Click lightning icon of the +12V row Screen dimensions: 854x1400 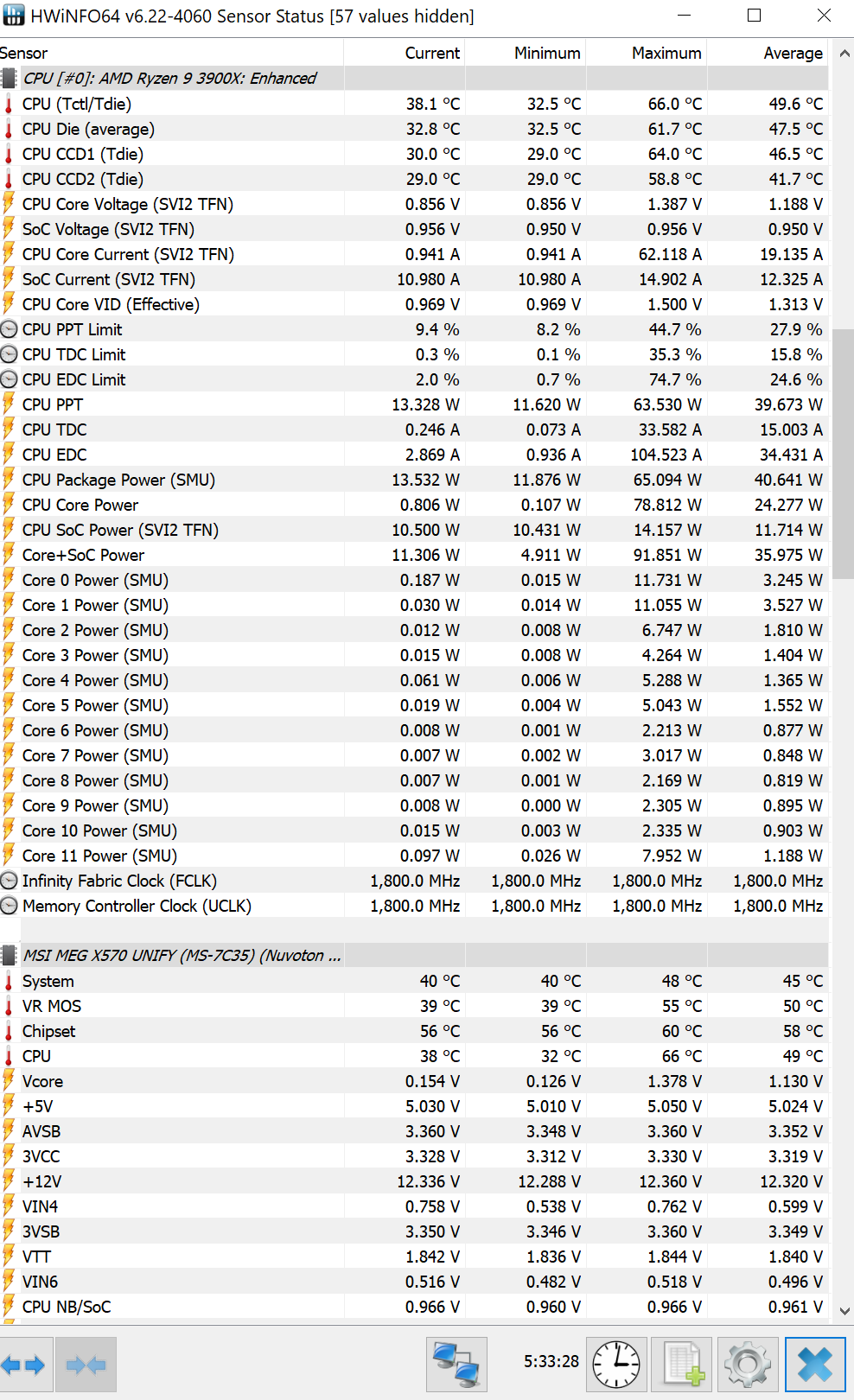pyautogui.click(x=9, y=1181)
